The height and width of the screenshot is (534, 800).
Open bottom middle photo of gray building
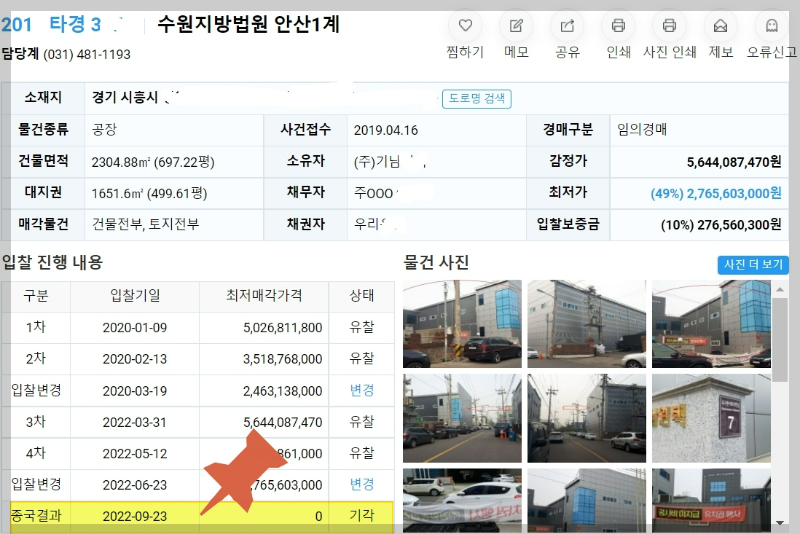click(x=587, y=501)
